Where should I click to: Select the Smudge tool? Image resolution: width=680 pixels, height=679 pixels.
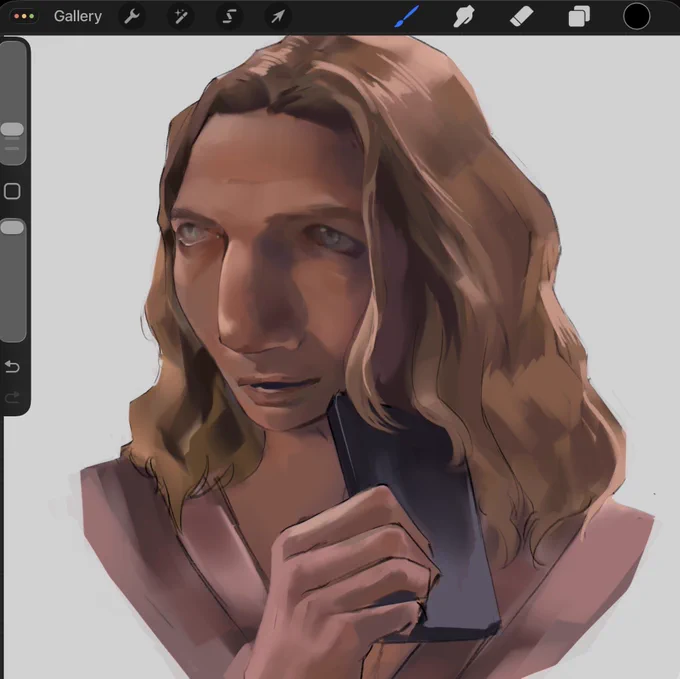(464, 17)
